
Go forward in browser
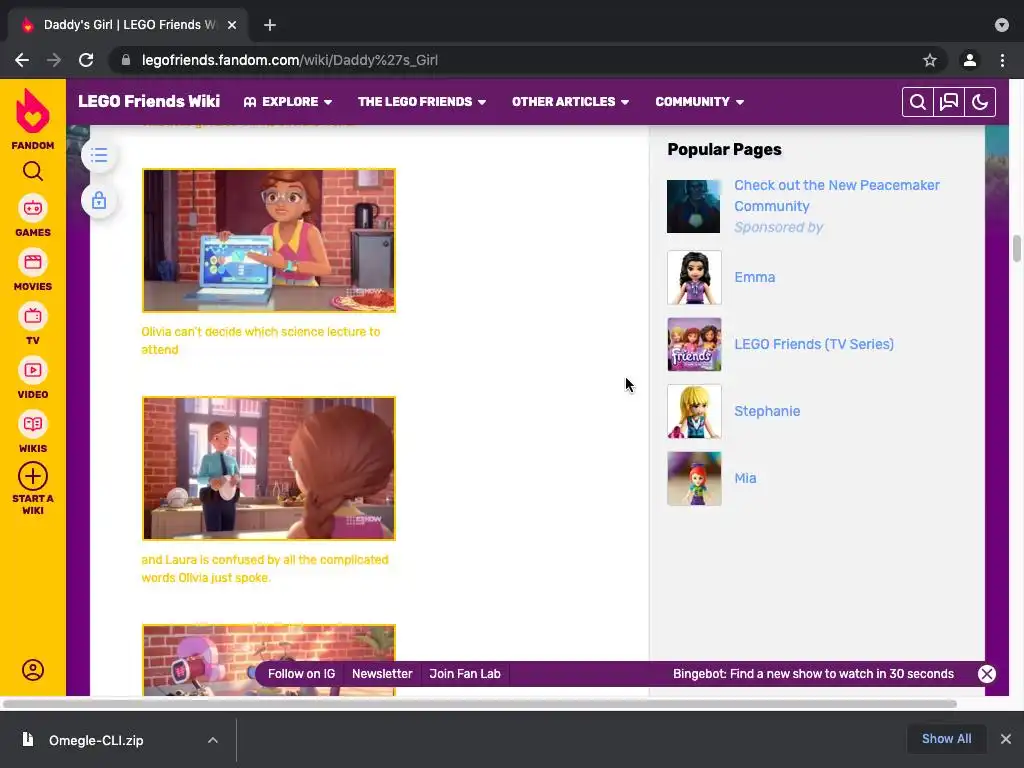[54, 60]
